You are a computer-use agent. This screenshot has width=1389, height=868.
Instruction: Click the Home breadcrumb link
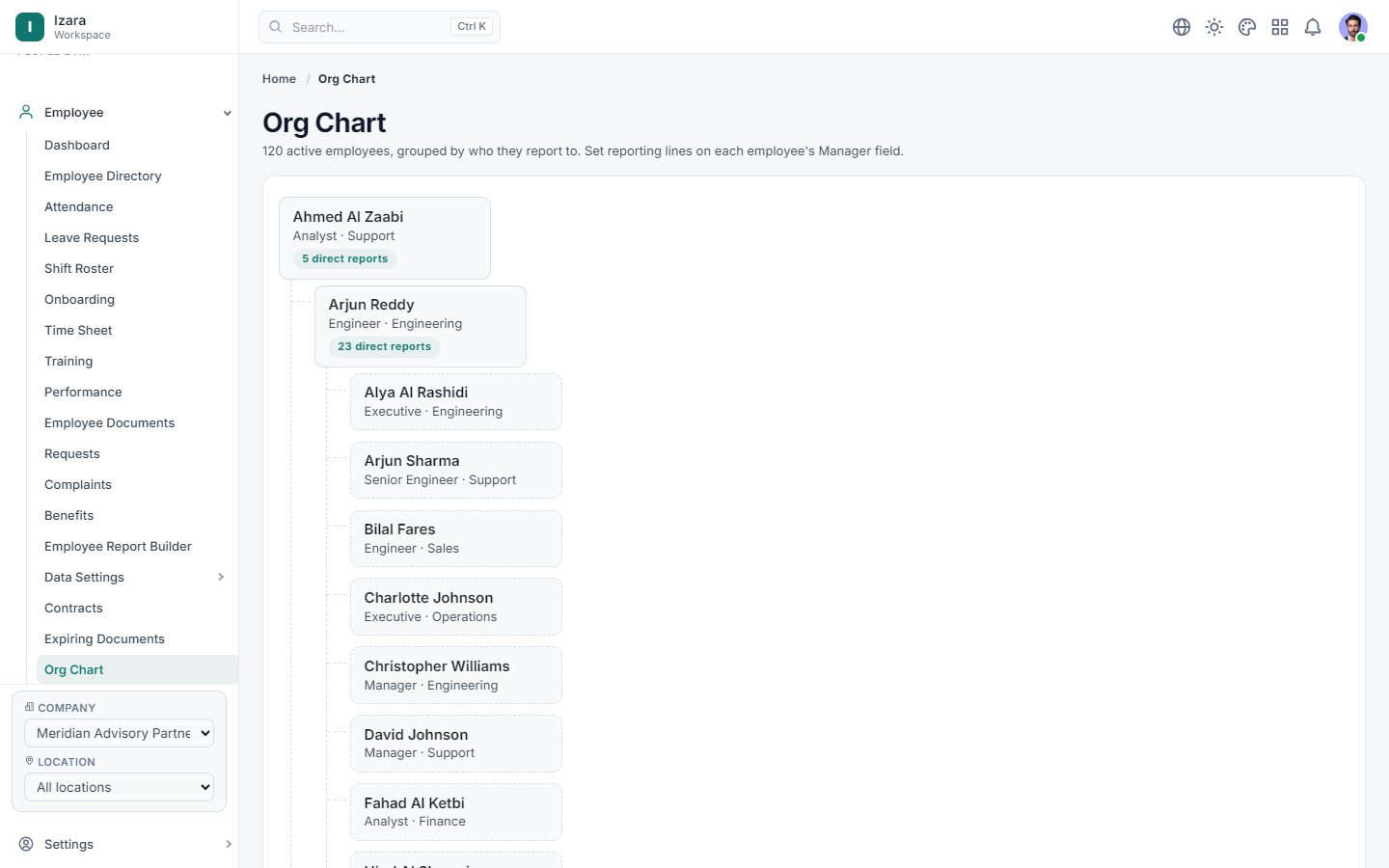pos(279,79)
